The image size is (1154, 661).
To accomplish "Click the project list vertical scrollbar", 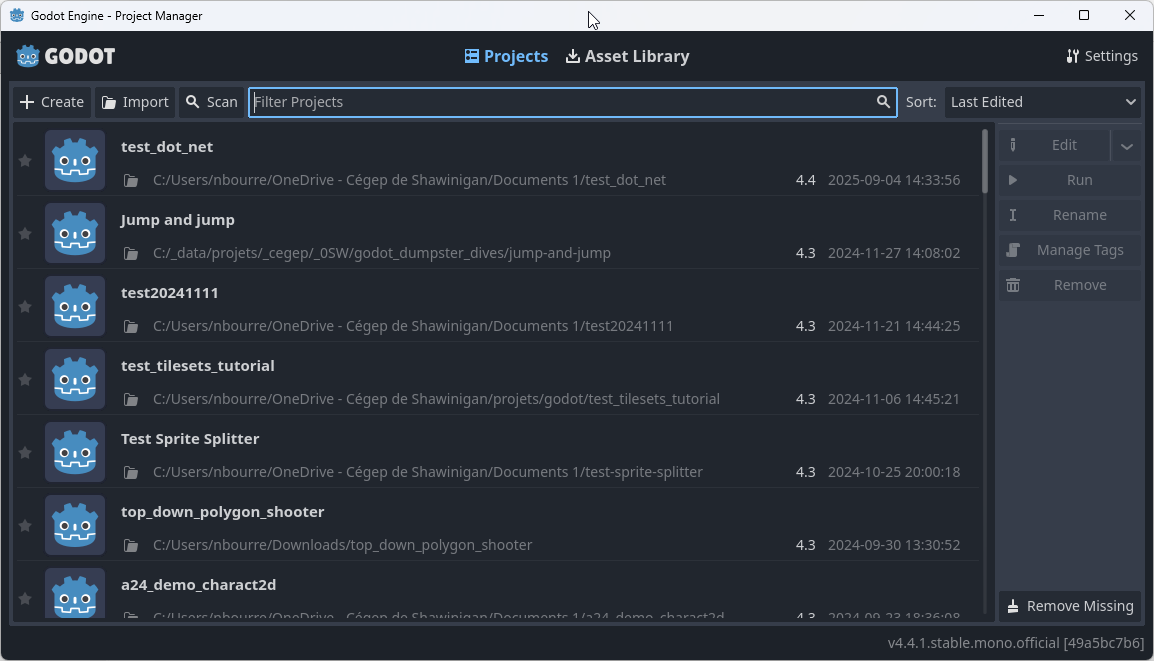I will pyautogui.click(x=985, y=162).
